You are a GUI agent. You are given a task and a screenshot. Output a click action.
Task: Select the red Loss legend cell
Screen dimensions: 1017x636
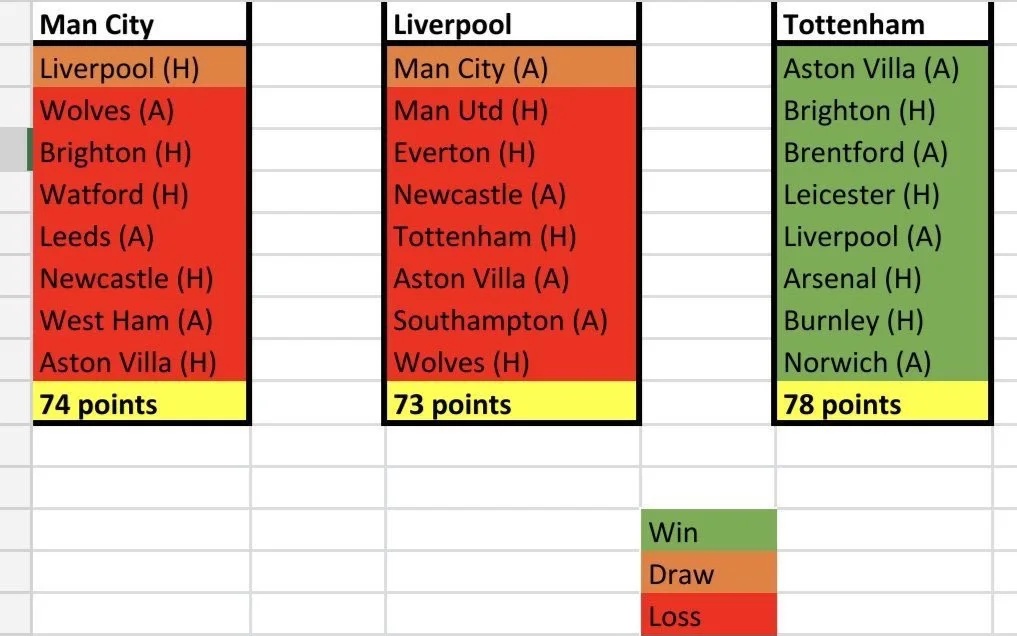click(709, 615)
